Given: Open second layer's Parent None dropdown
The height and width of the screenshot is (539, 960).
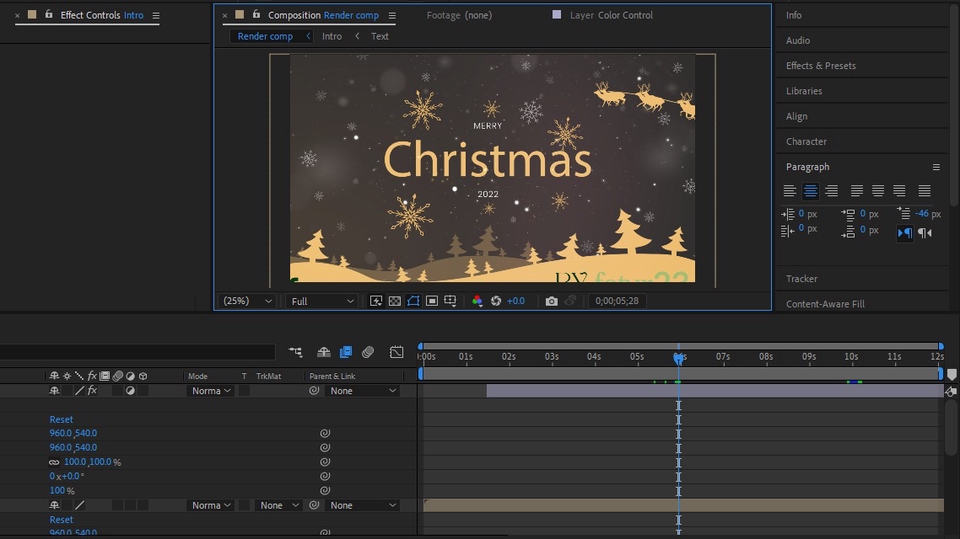Looking at the screenshot, I should pyautogui.click(x=362, y=505).
